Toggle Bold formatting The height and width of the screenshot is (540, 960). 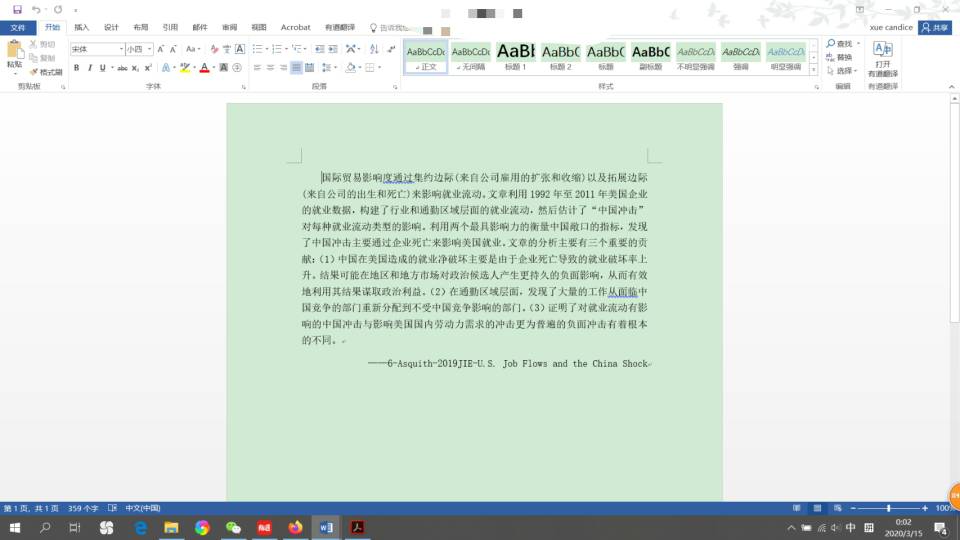(x=76, y=68)
